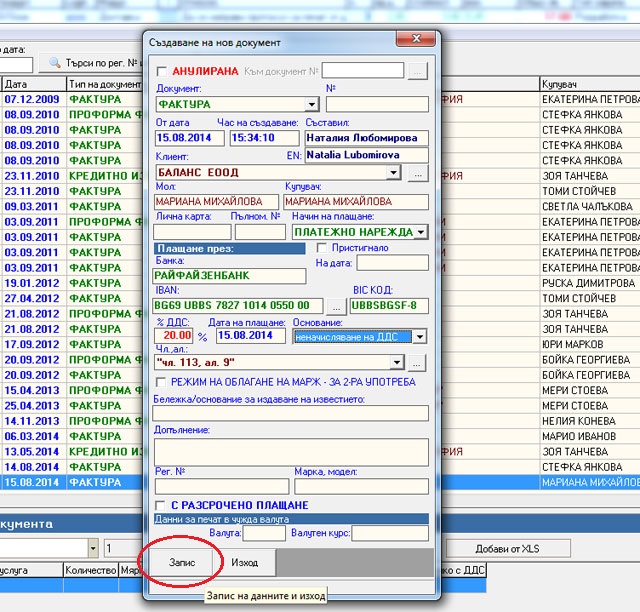Click the Запис save button

pos(181,562)
